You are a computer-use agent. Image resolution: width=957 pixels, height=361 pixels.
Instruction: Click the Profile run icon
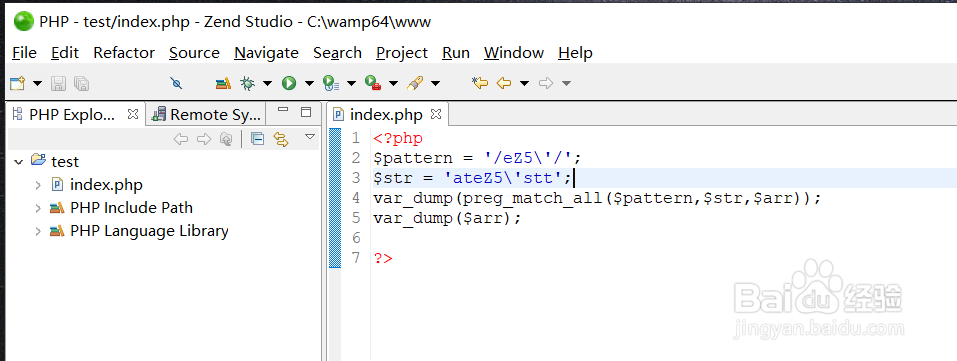click(330, 83)
